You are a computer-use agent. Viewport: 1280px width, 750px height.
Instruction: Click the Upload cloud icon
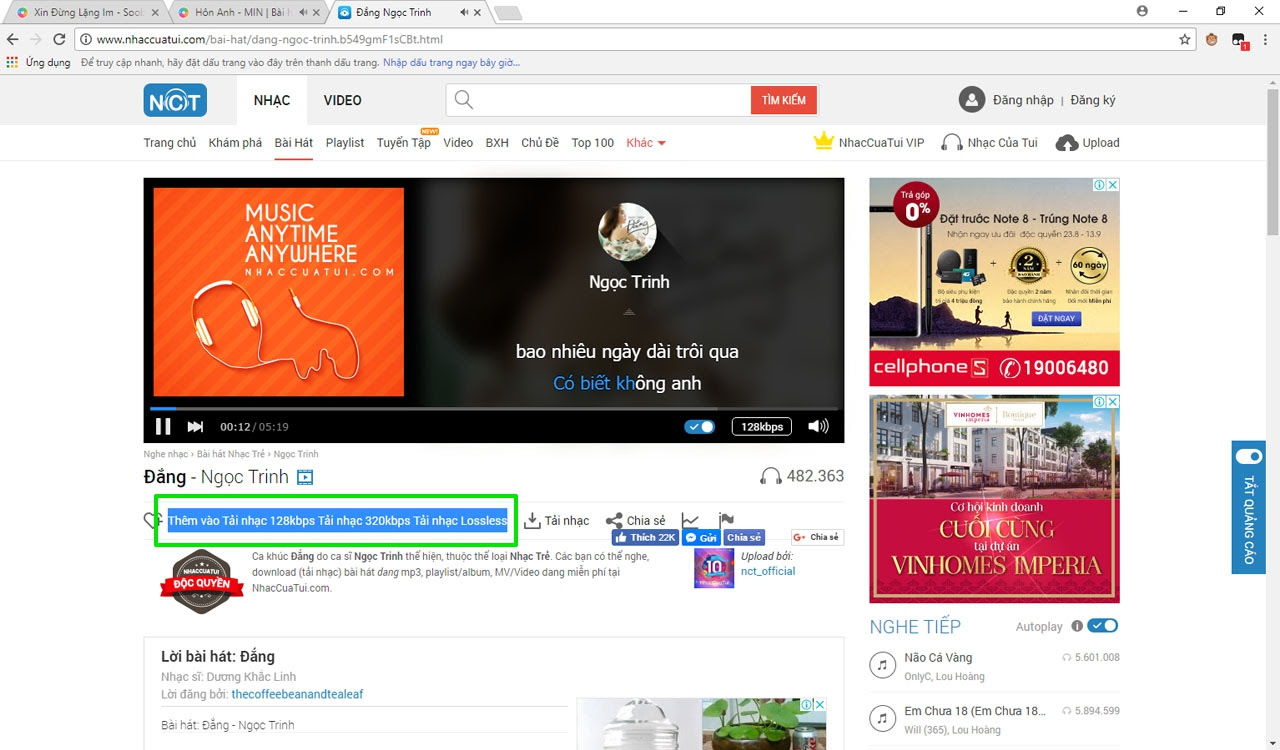point(1067,143)
